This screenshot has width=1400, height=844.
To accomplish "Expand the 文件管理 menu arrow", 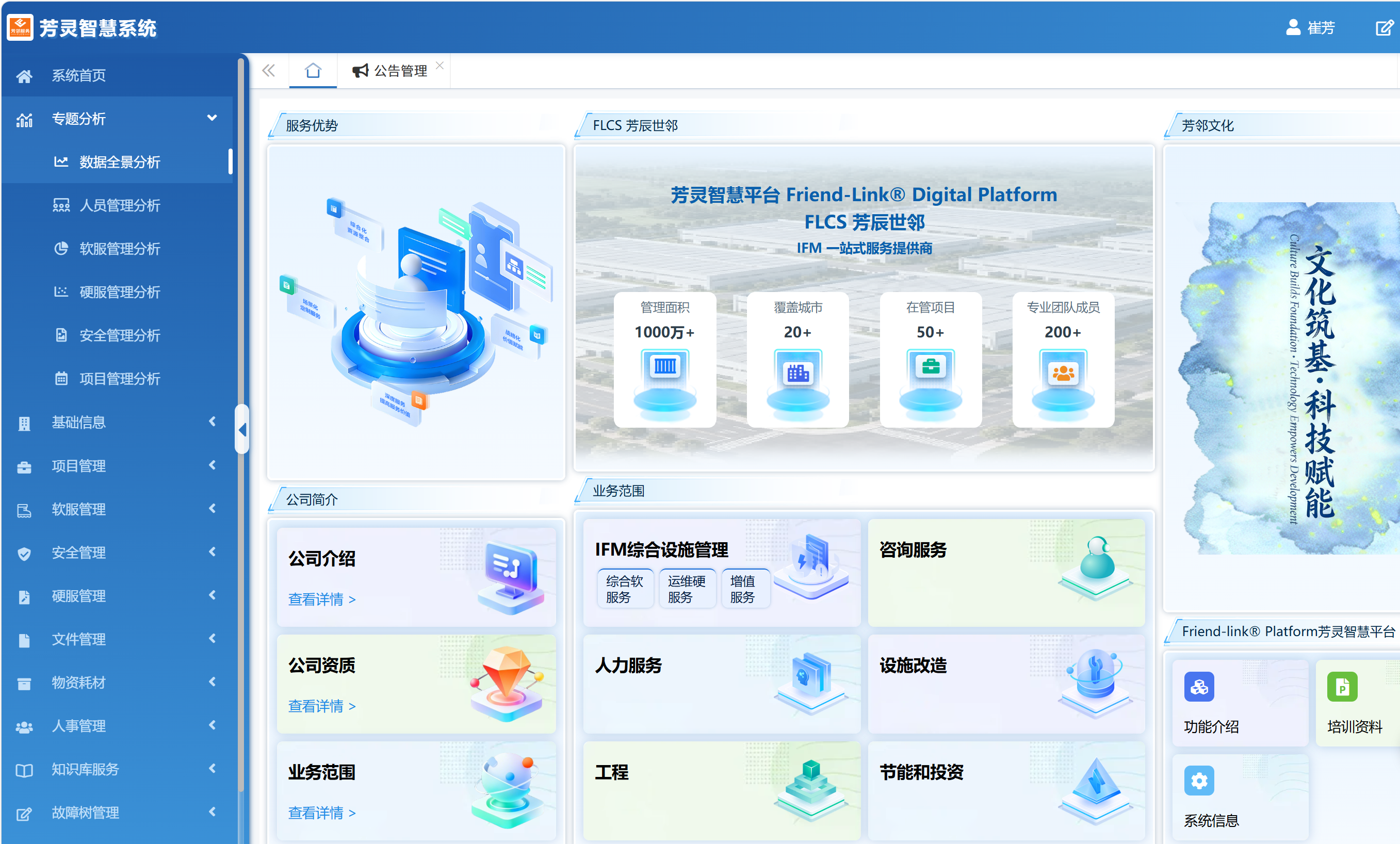I will click(x=212, y=638).
